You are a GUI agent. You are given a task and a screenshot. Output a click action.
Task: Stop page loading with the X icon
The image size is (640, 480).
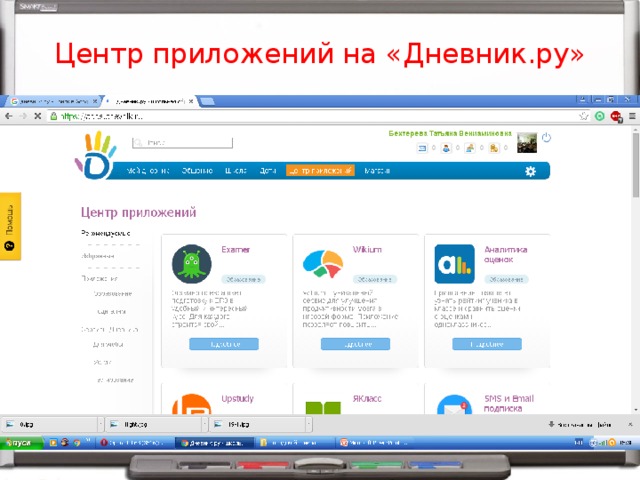click(x=38, y=116)
